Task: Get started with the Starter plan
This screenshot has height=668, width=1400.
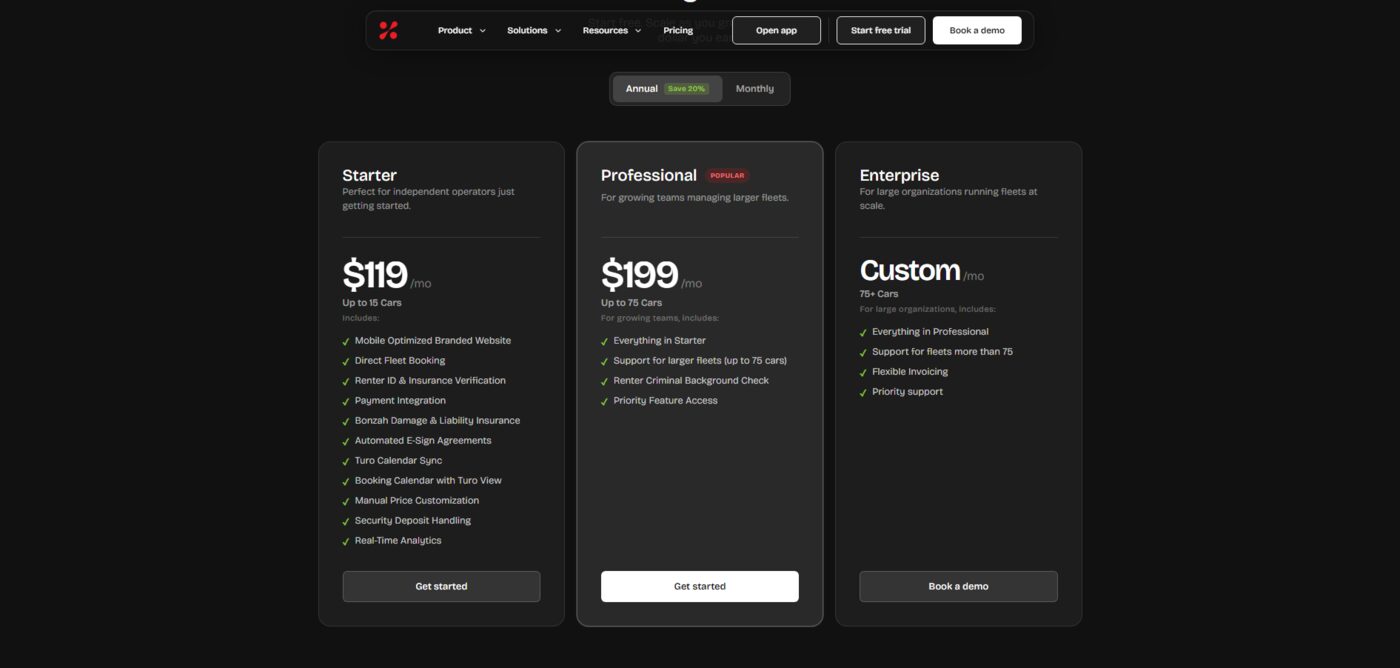Action: pyautogui.click(x=441, y=586)
